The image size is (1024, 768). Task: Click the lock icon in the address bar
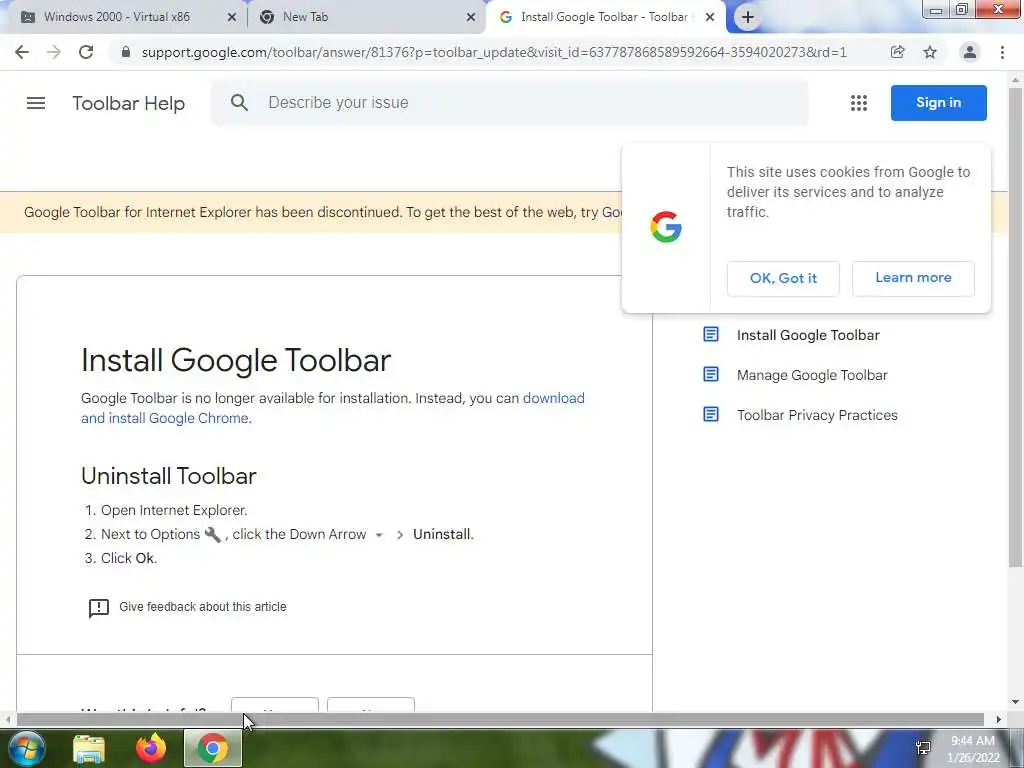pos(125,52)
